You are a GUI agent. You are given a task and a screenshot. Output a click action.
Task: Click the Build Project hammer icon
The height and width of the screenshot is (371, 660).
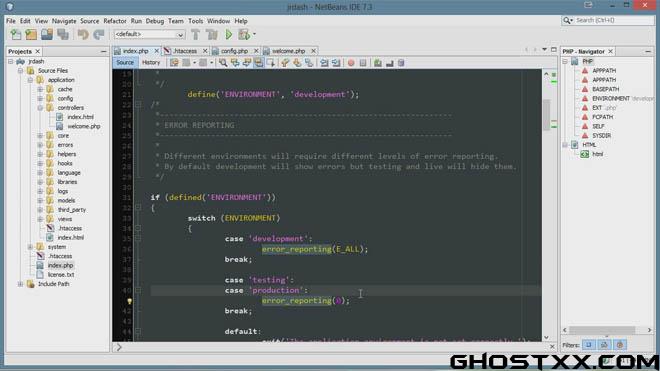(196, 35)
